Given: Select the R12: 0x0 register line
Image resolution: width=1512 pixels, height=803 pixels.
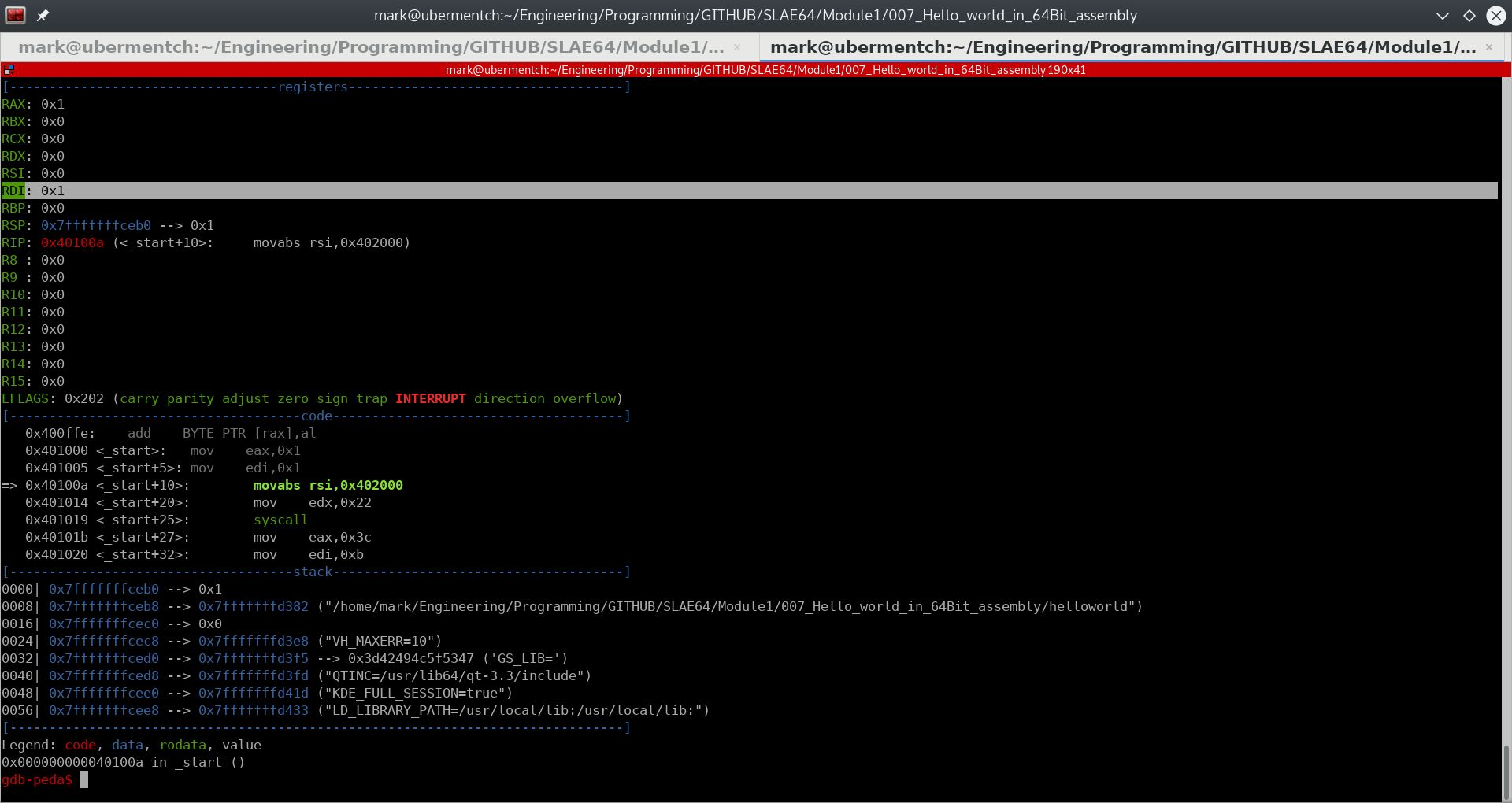Looking at the screenshot, I should (x=33, y=329).
